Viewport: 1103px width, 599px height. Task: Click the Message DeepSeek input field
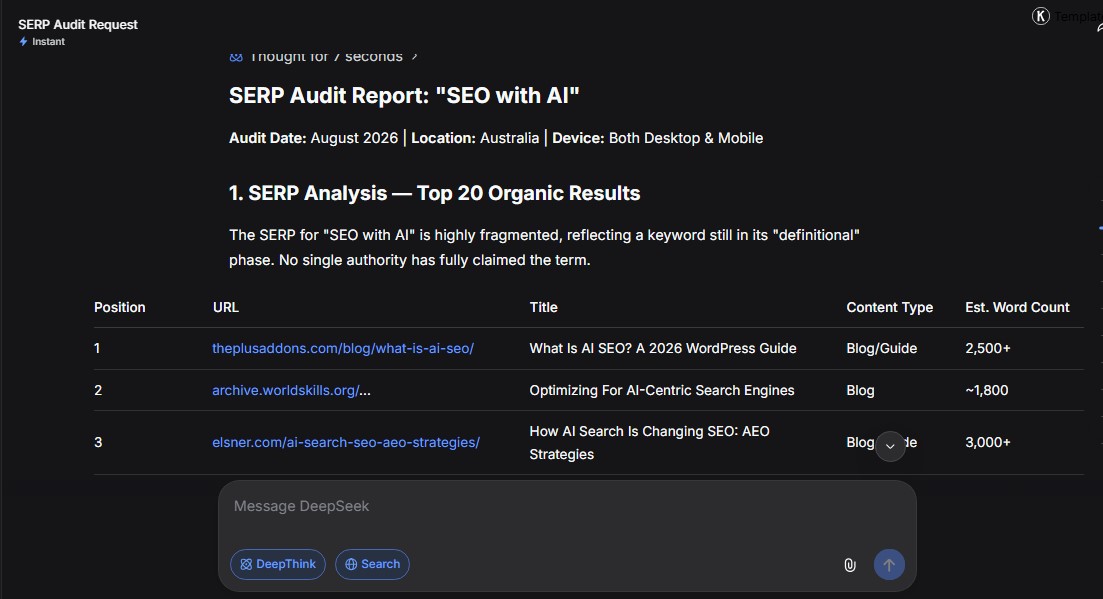tap(567, 506)
